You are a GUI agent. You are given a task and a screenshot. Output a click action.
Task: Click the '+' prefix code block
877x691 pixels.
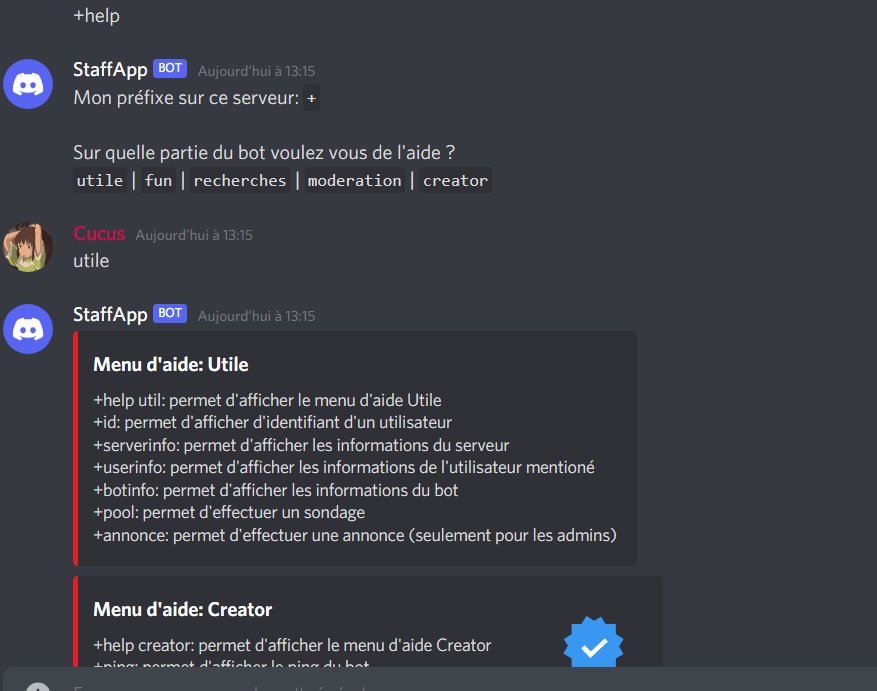(312, 98)
